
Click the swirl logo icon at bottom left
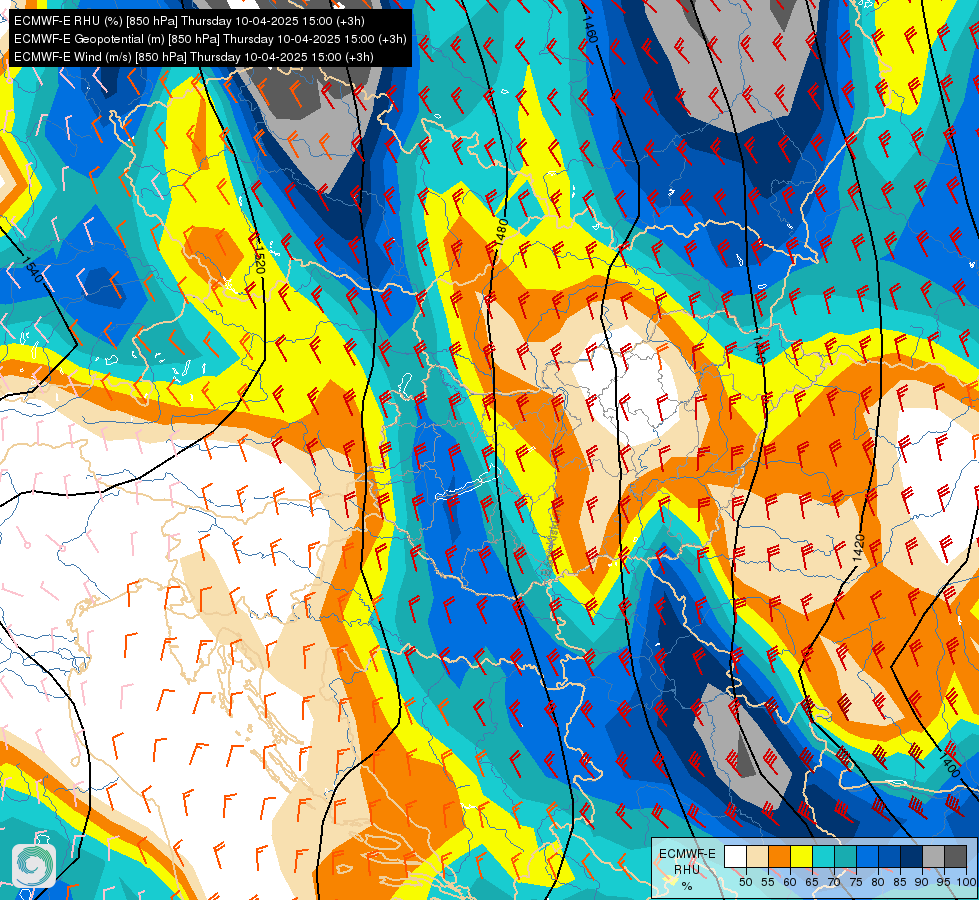[34, 865]
